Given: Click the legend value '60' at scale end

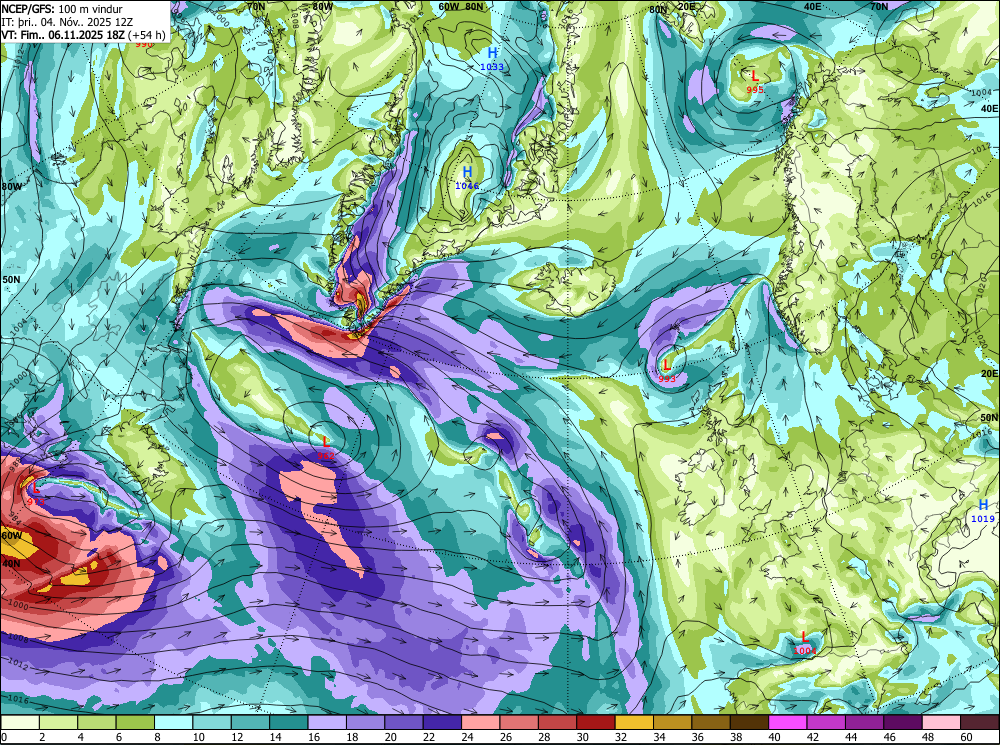Looking at the screenshot, I should click(x=966, y=737).
